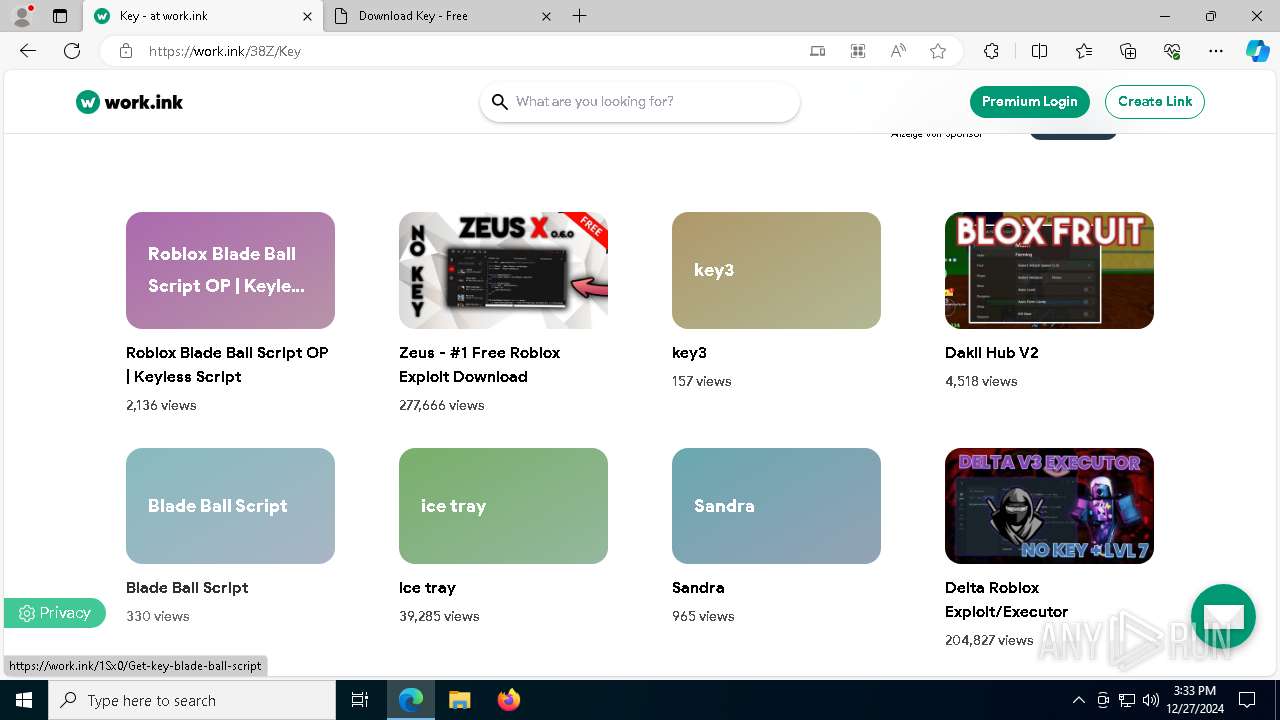The image size is (1280, 720).
Task: Open the Zeus X thumbnail card
Action: [503, 270]
